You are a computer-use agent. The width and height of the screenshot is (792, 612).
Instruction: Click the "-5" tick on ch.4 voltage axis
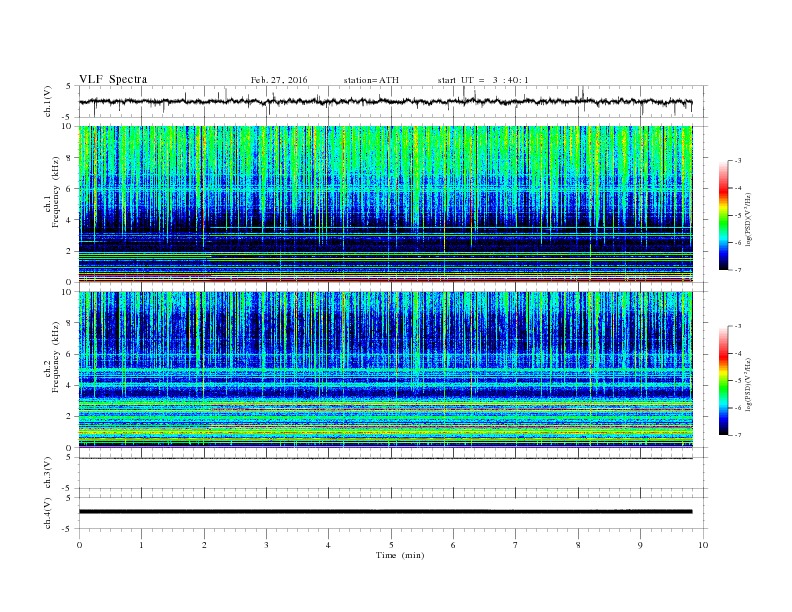point(68,529)
